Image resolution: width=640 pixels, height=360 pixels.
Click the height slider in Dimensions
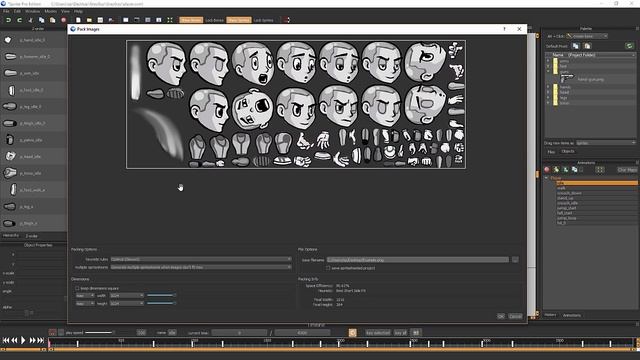(161, 303)
